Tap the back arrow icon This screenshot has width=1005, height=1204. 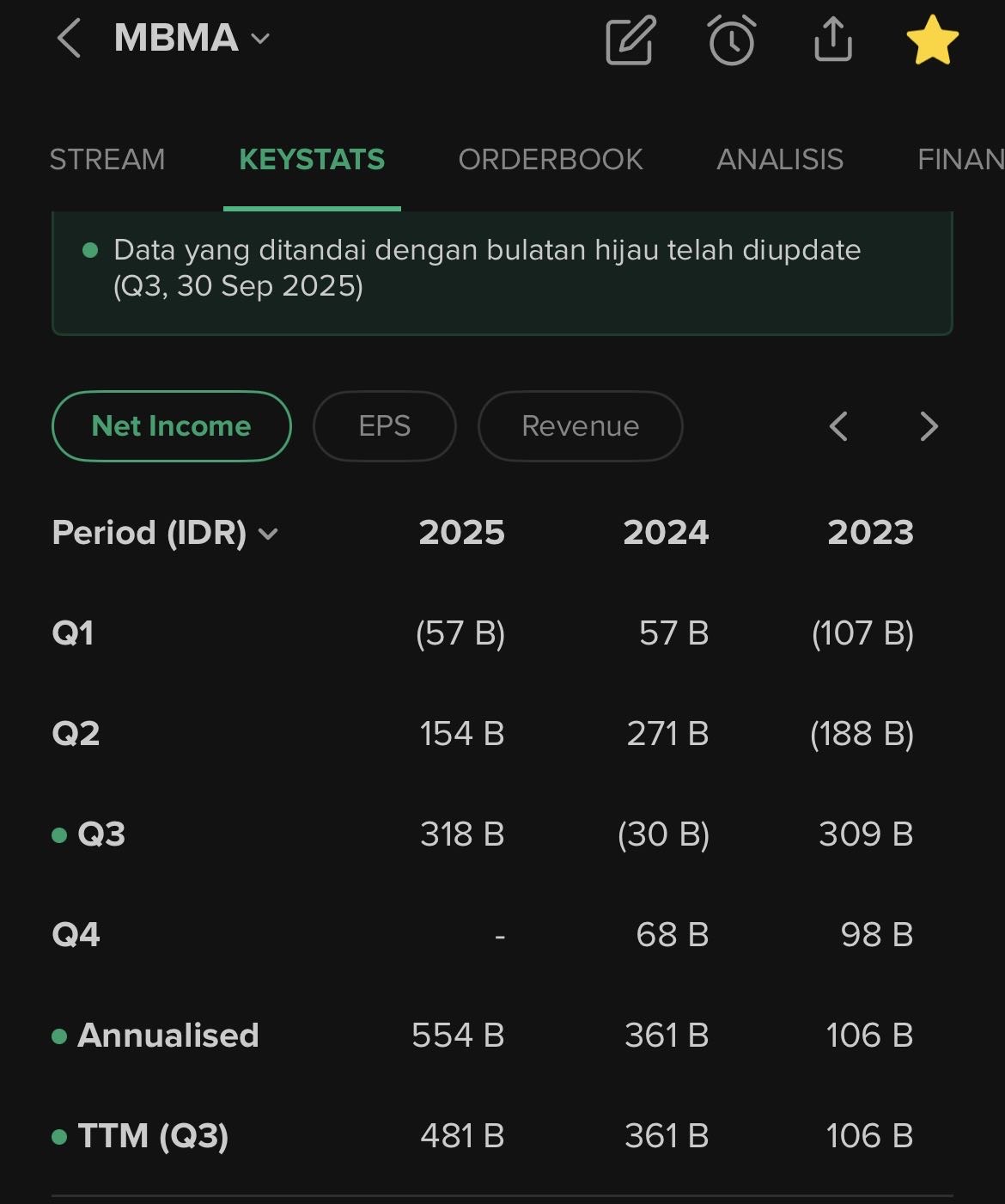pos(69,40)
